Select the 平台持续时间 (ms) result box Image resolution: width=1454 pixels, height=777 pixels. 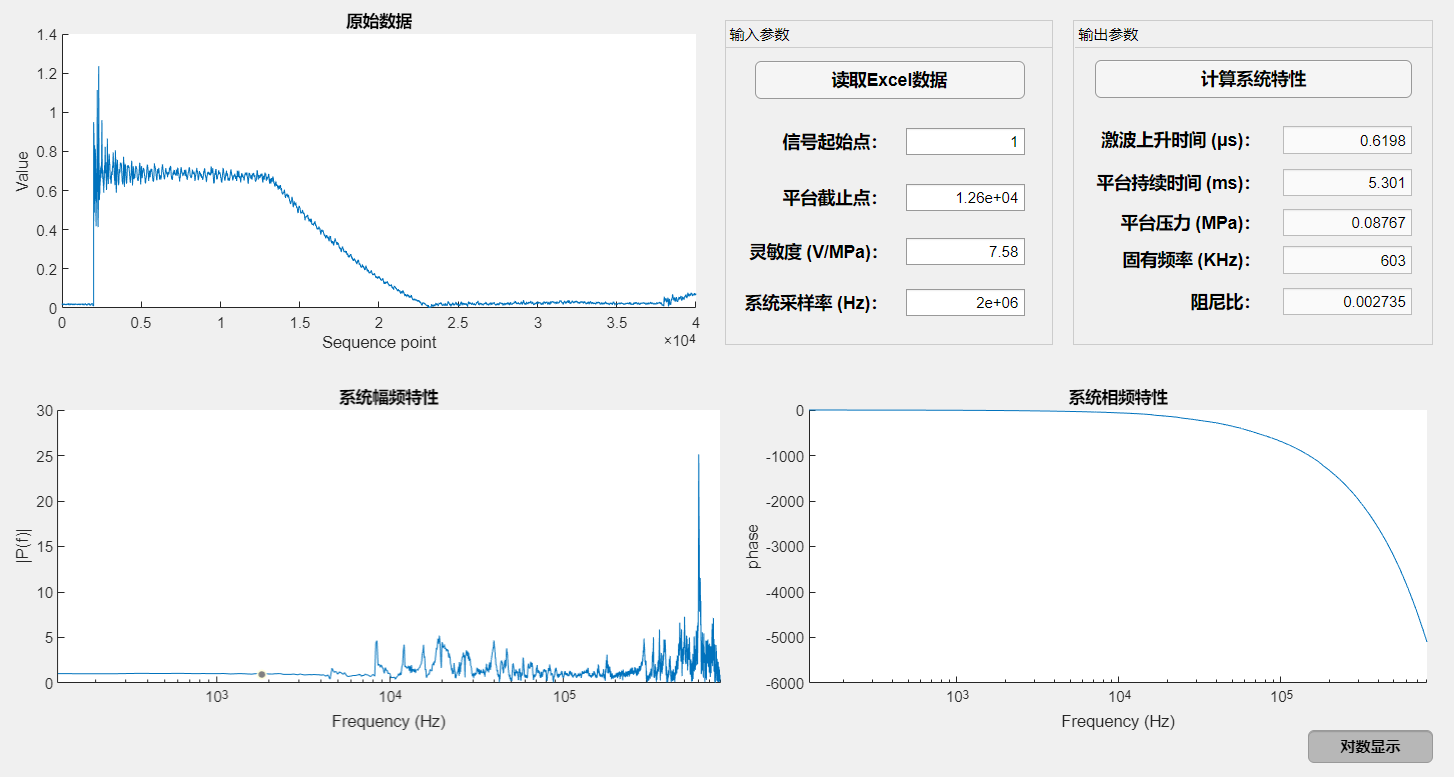pyautogui.click(x=1346, y=183)
